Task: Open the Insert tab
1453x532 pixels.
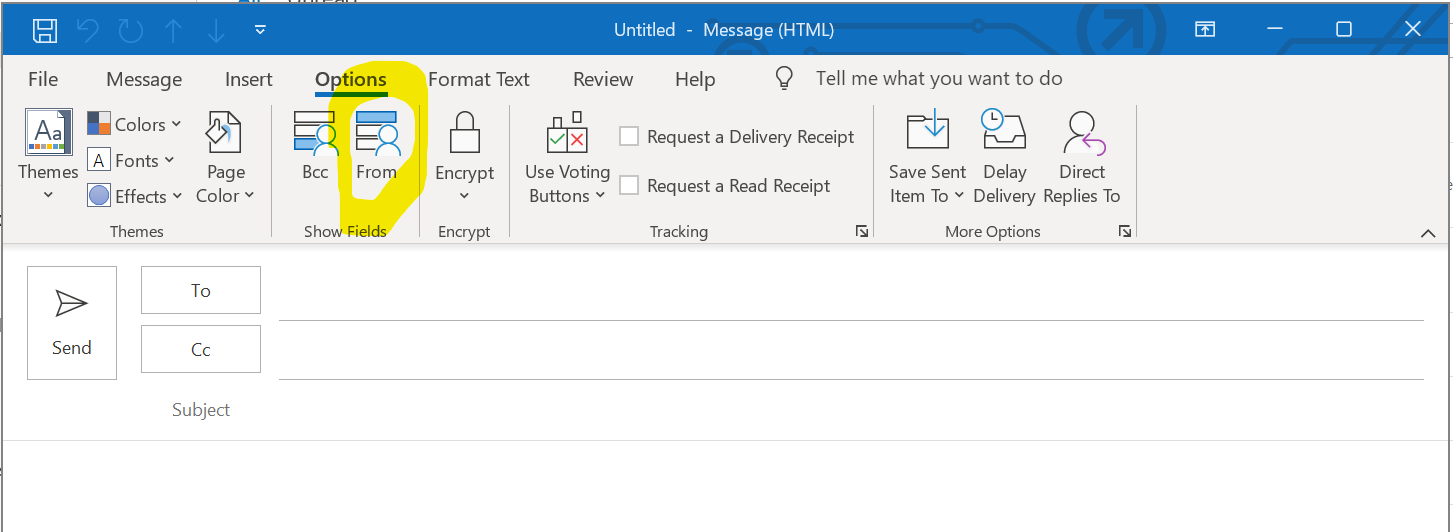Action: pos(249,79)
